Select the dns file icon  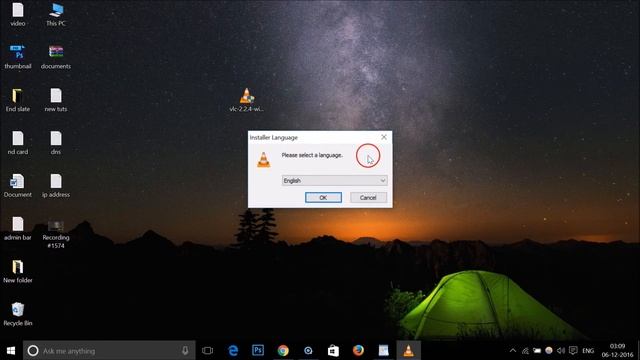(x=56, y=143)
